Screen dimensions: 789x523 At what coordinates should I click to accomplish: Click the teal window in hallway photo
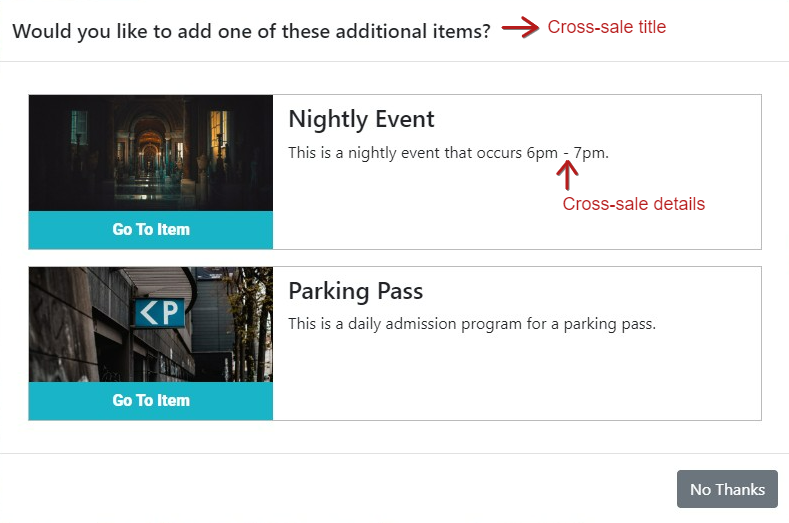[x=79, y=127]
